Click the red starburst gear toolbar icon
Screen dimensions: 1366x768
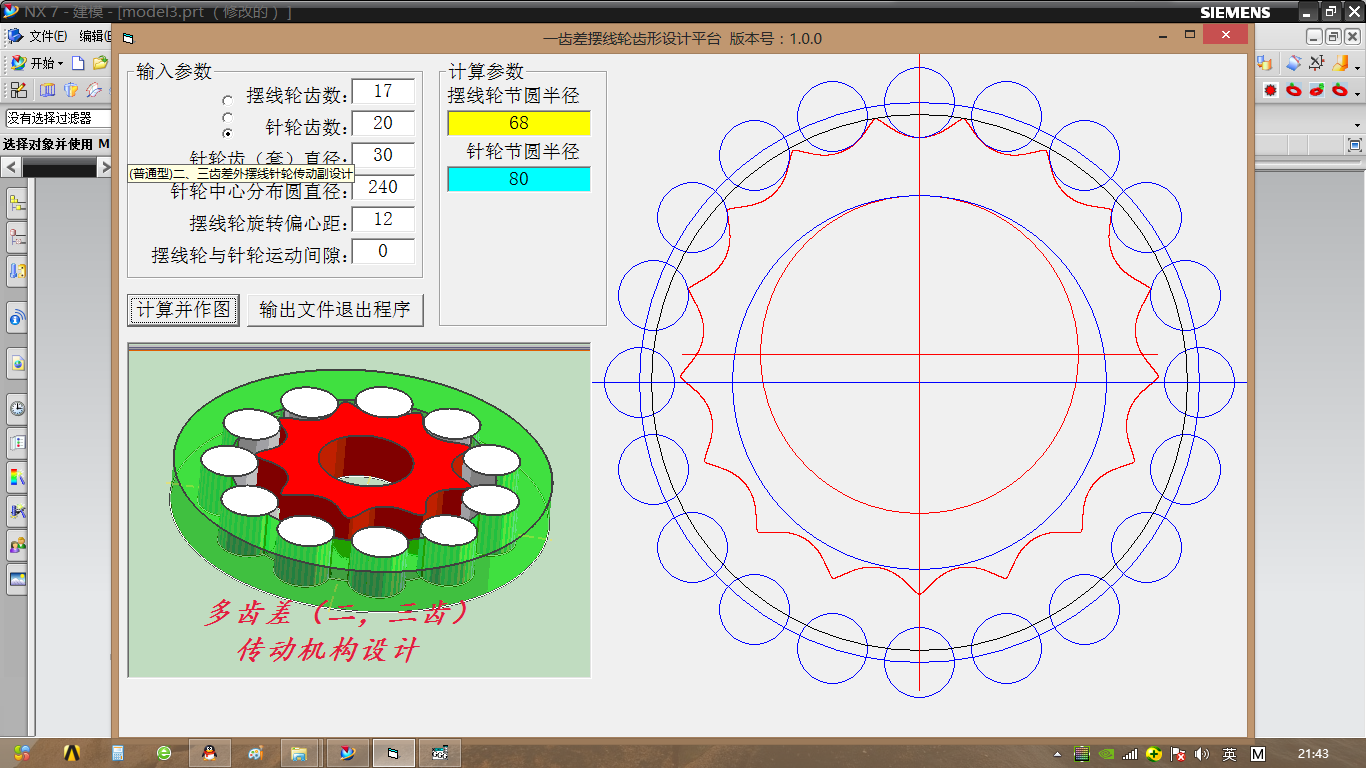[1271, 90]
